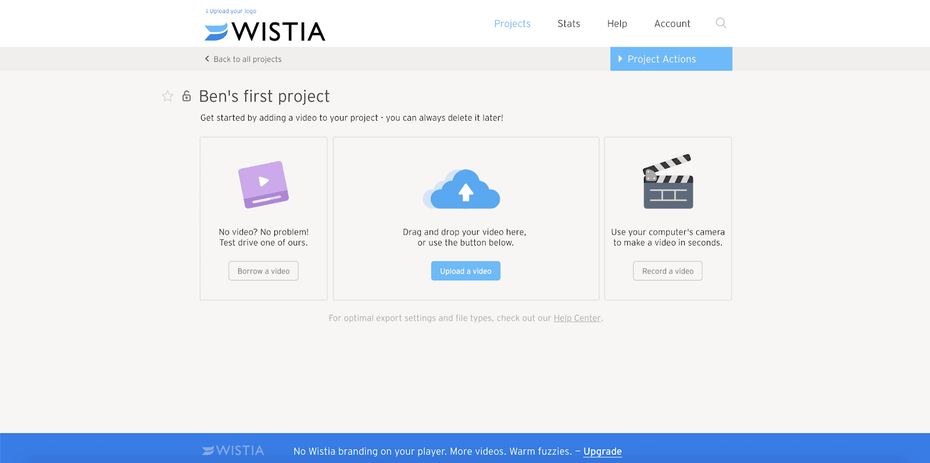Click the search magnifier icon
Image resolution: width=930 pixels, height=463 pixels.
coord(721,23)
